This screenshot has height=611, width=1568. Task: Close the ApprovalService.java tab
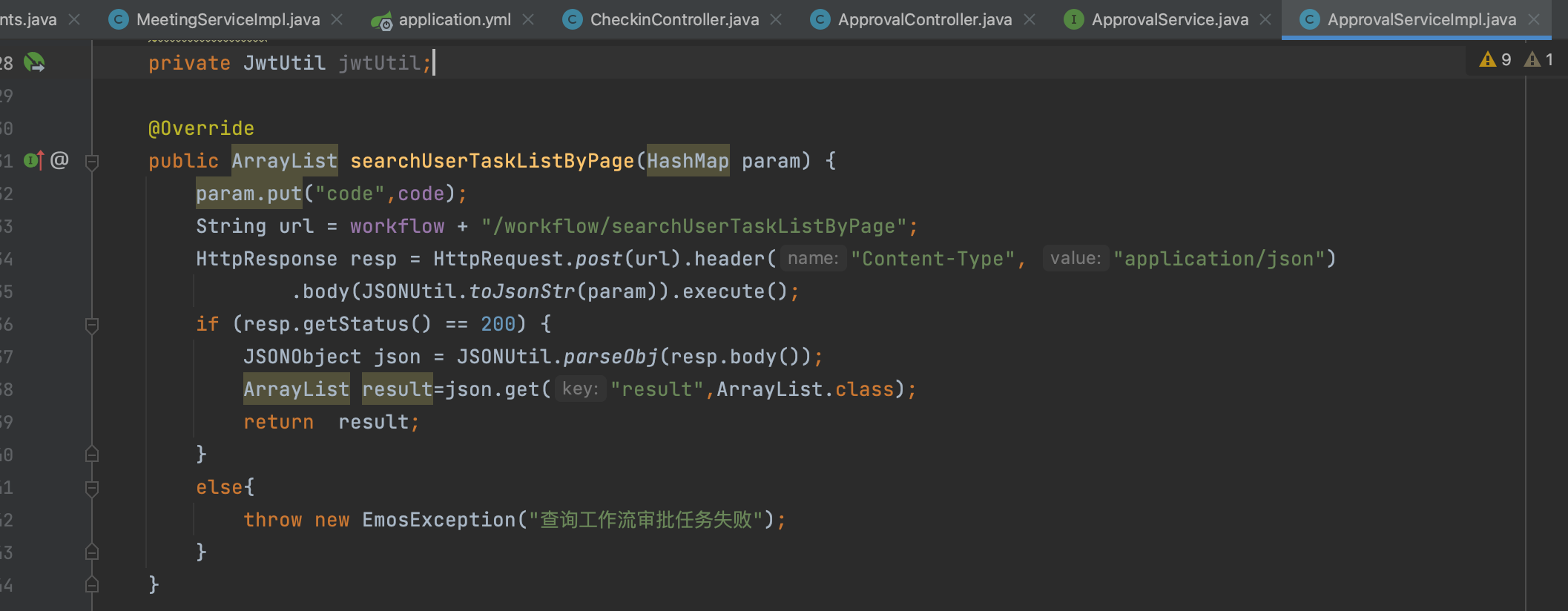pos(1265,19)
